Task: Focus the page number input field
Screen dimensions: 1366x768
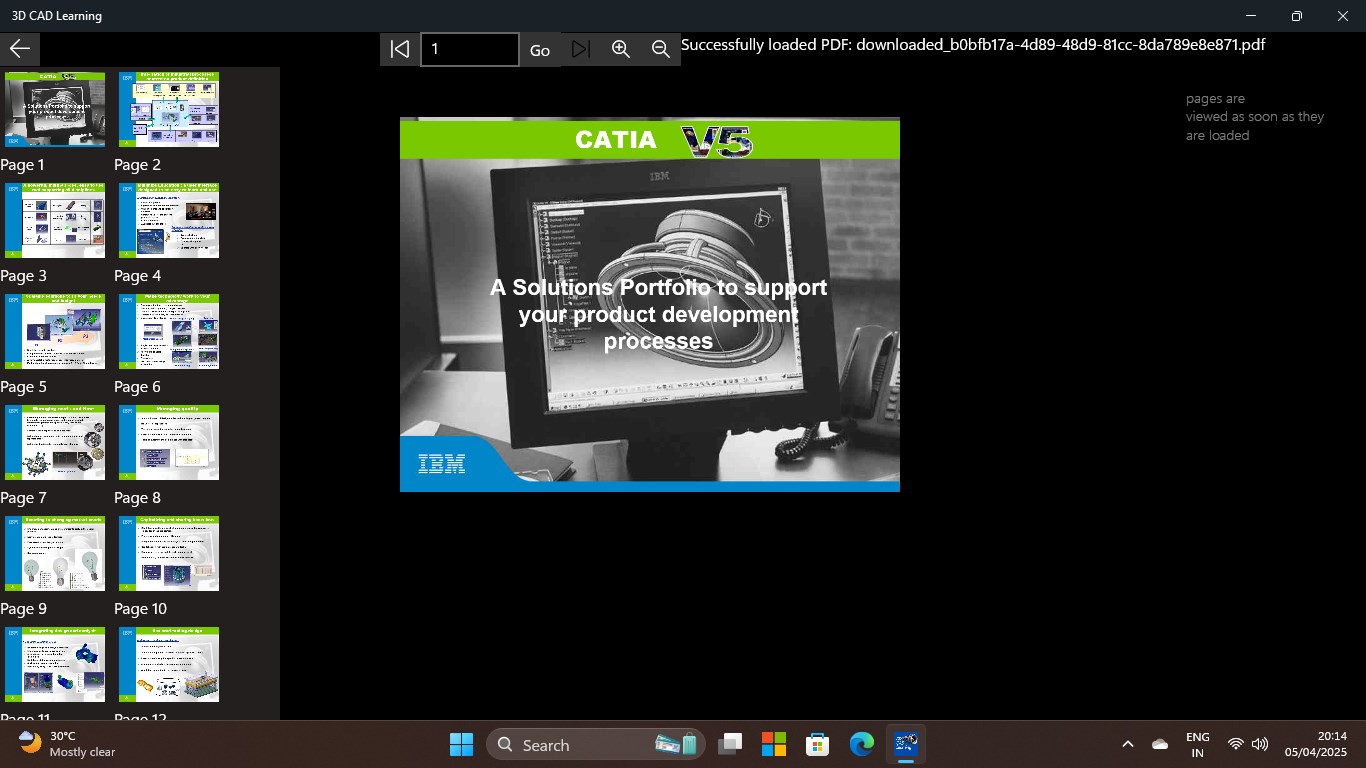Action: tap(470, 49)
